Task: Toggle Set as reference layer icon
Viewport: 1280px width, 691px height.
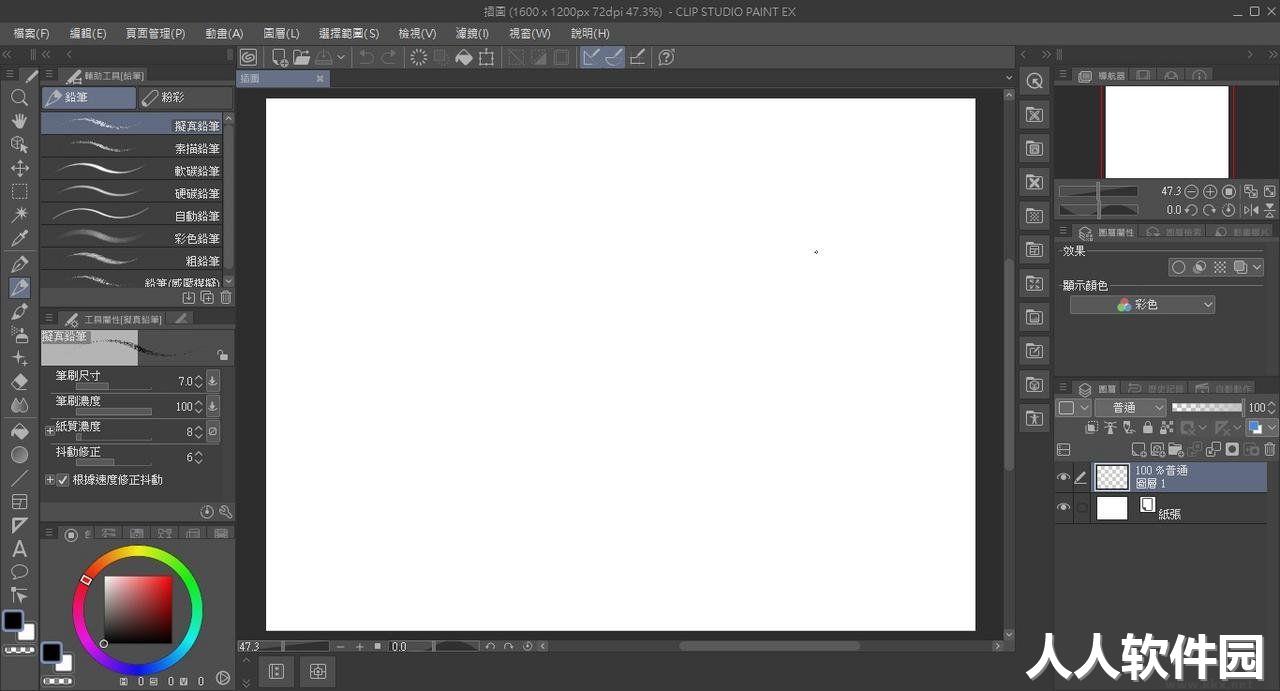Action: pos(1110,428)
